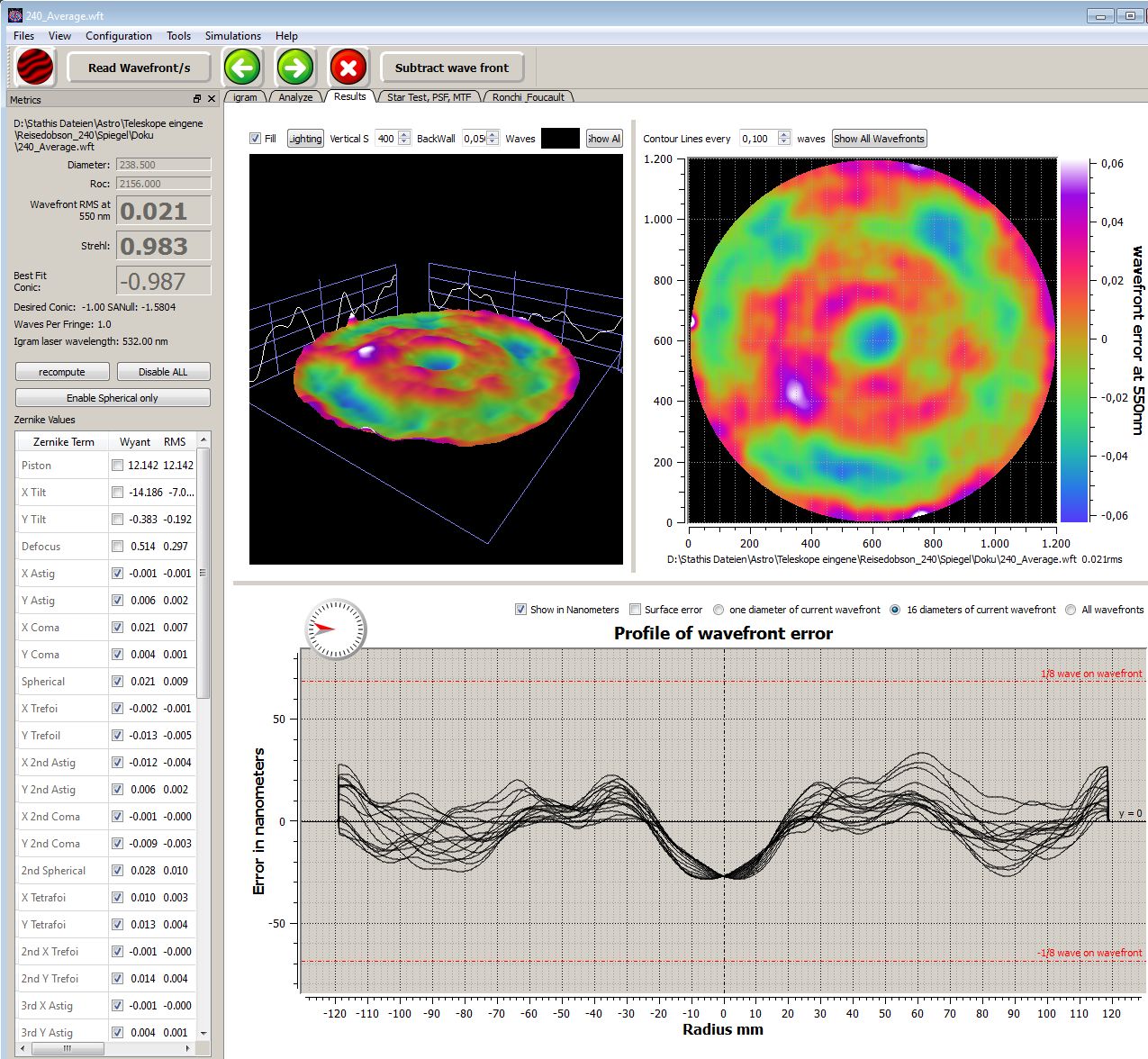This screenshot has width=1148, height=1059.
Task: Go to previous wavefront with left arrow
Action: (241, 68)
